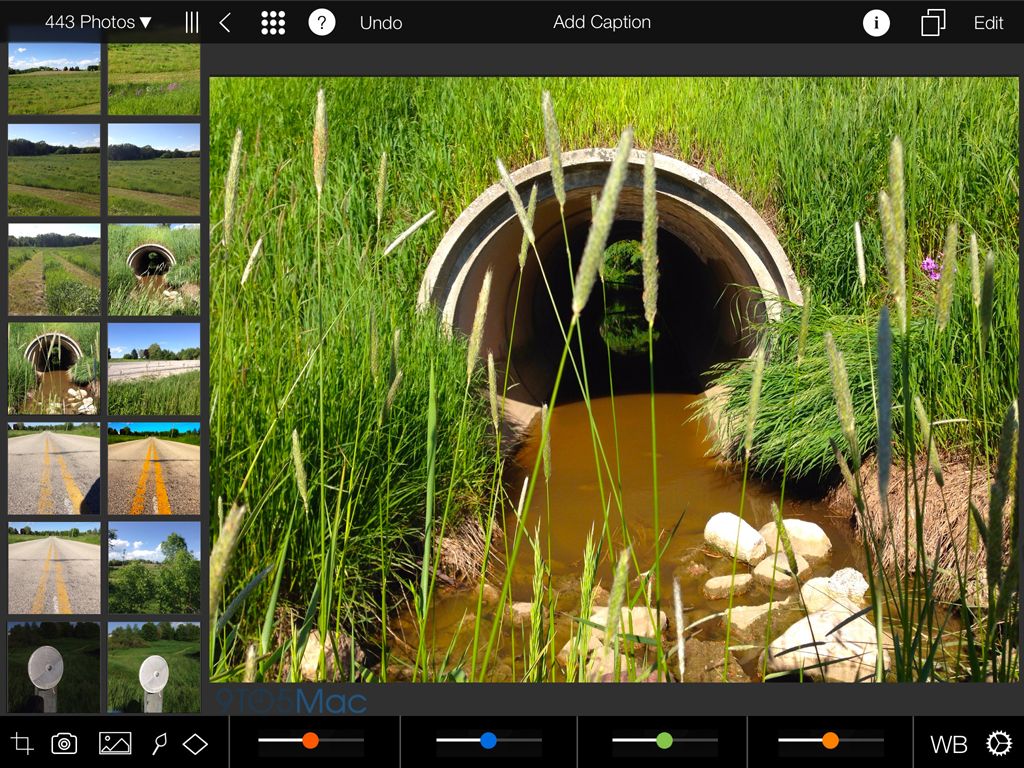Screen dimensions: 1024x768
Task: Toggle sidebar with three vertical bars
Action: click(x=191, y=23)
